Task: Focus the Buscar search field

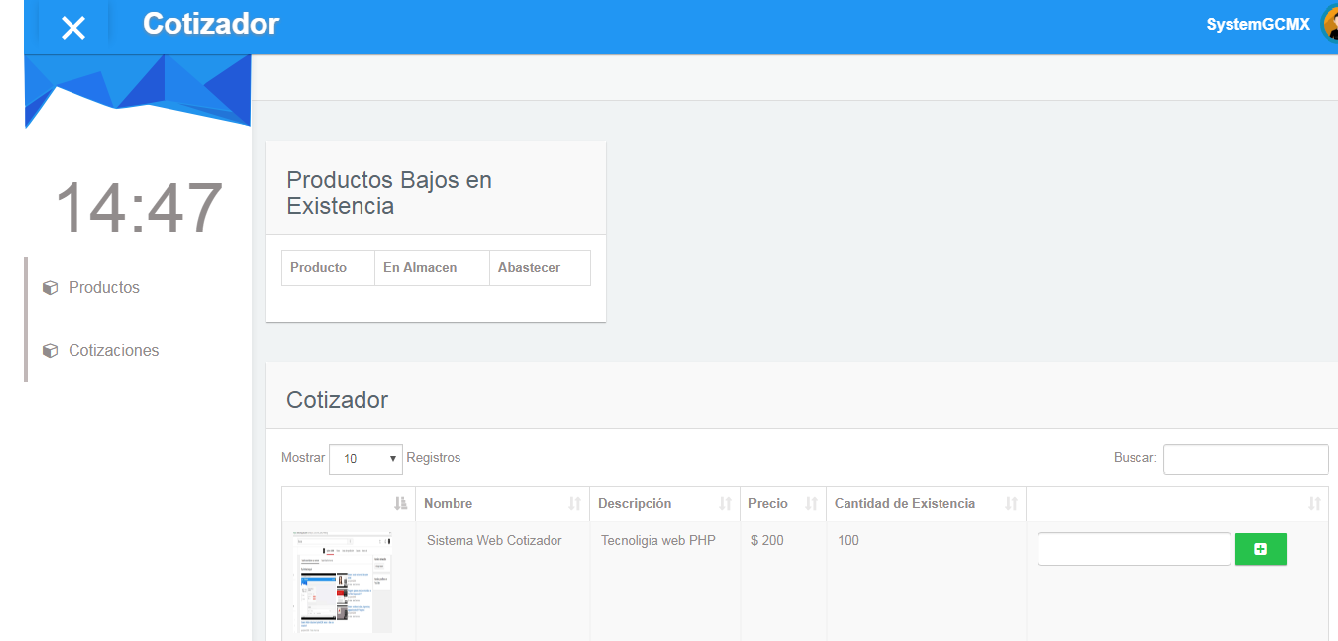Action: tap(1245, 459)
